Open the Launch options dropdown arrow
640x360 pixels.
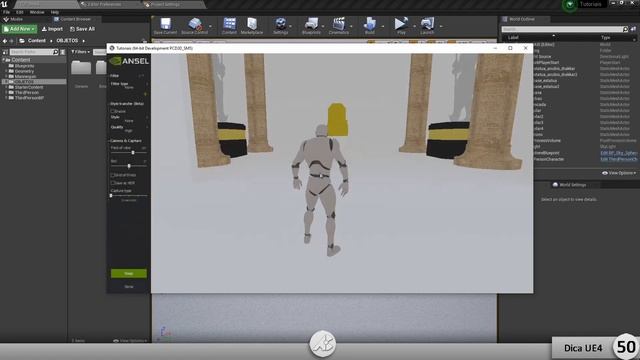(x=441, y=26)
